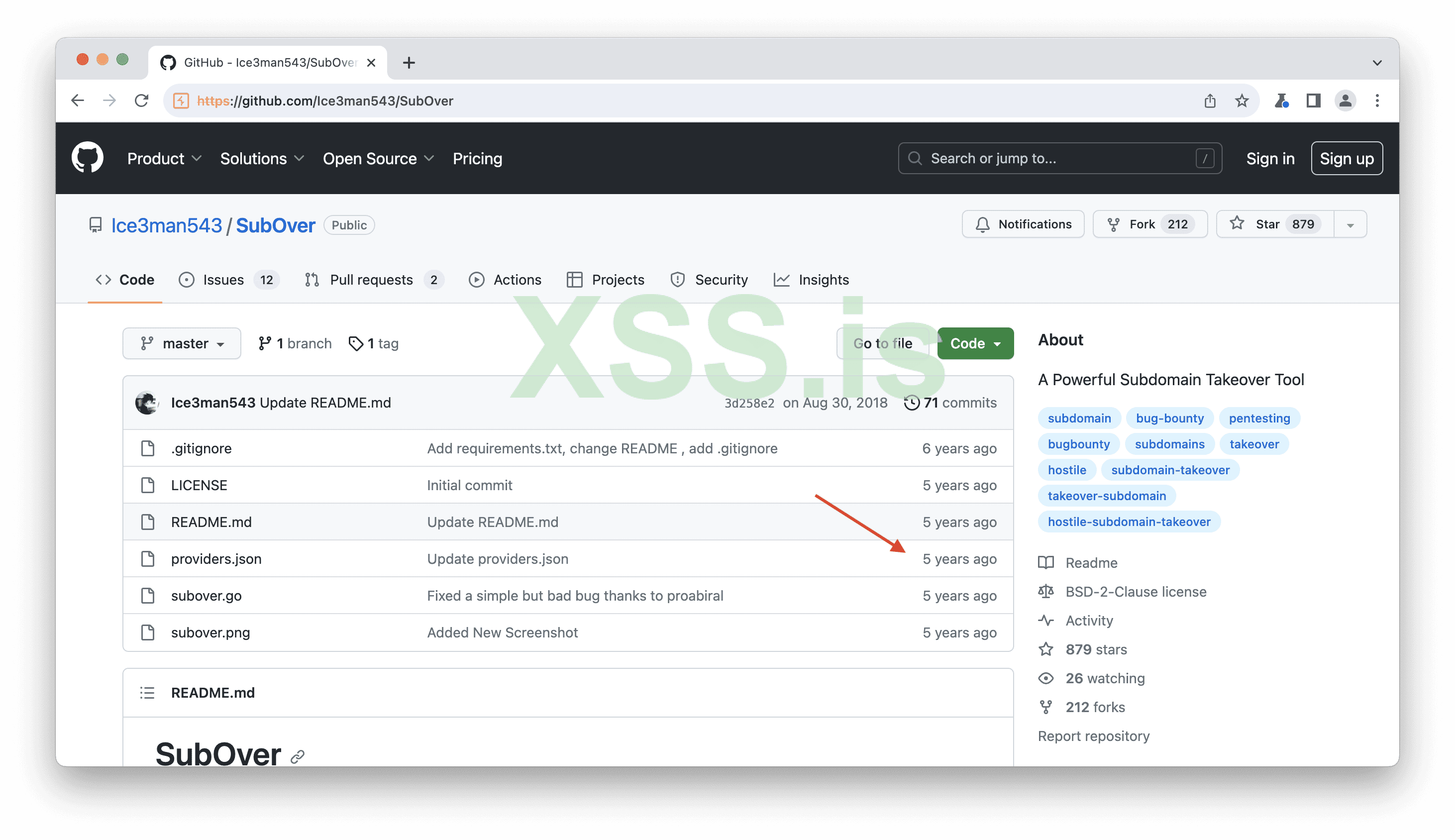Click the README table of contents icon
Image resolution: width=1455 pixels, height=840 pixels.
coord(147,692)
